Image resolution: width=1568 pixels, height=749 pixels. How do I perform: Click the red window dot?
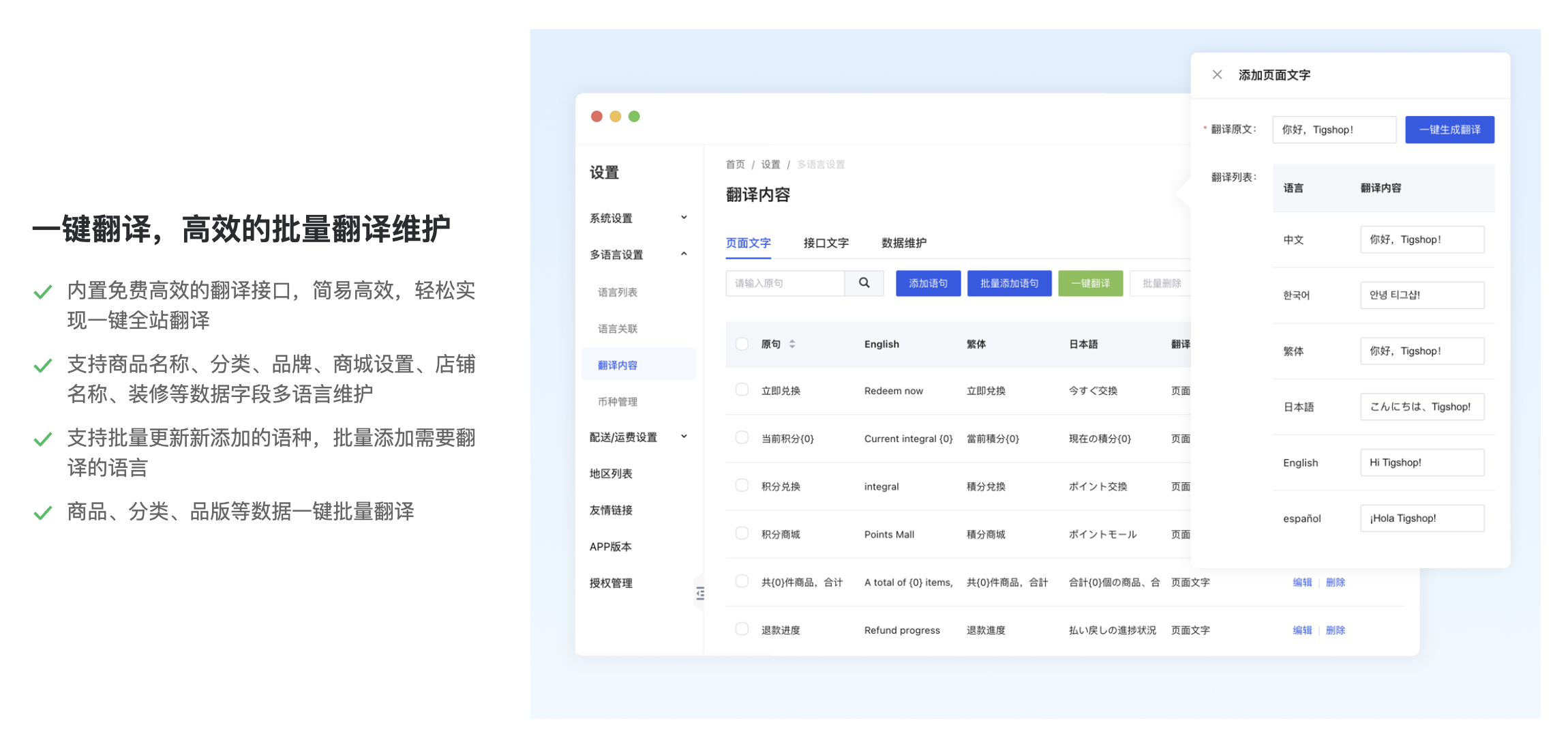pyautogui.click(x=597, y=117)
